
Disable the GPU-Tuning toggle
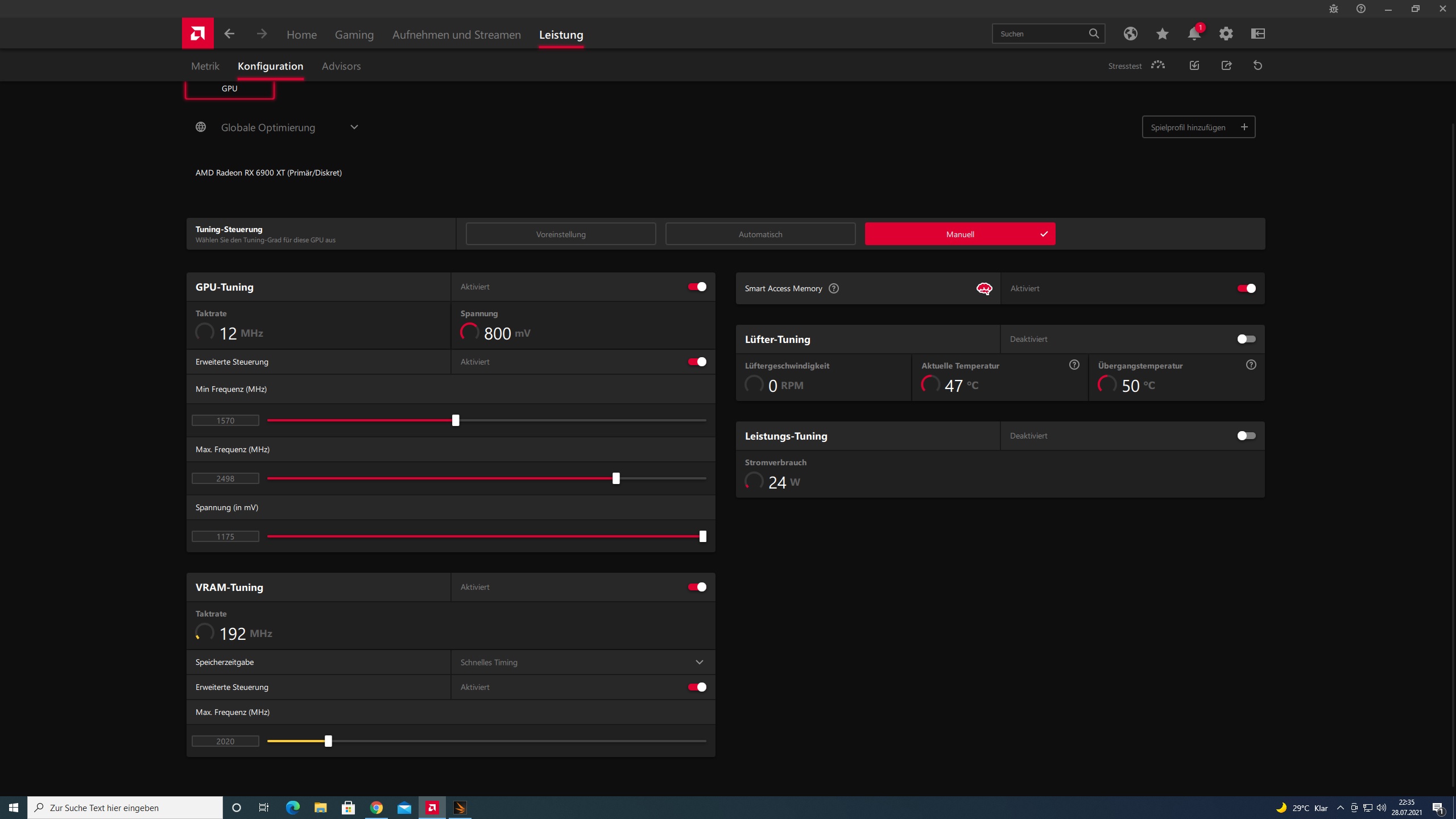pyautogui.click(x=697, y=287)
